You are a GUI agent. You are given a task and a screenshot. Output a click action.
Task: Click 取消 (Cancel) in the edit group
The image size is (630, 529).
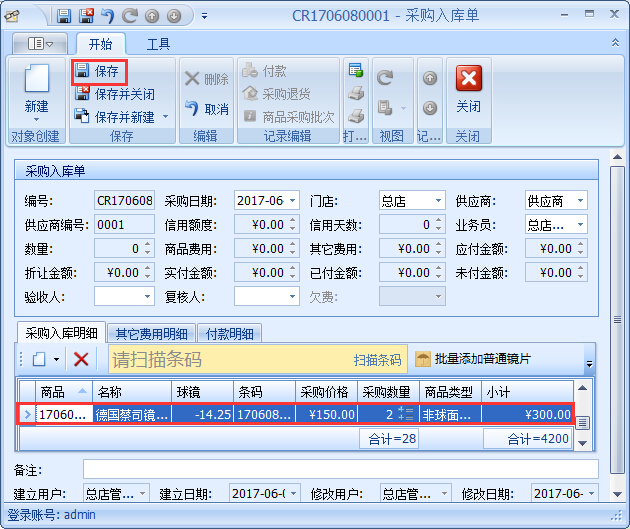(x=207, y=109)
